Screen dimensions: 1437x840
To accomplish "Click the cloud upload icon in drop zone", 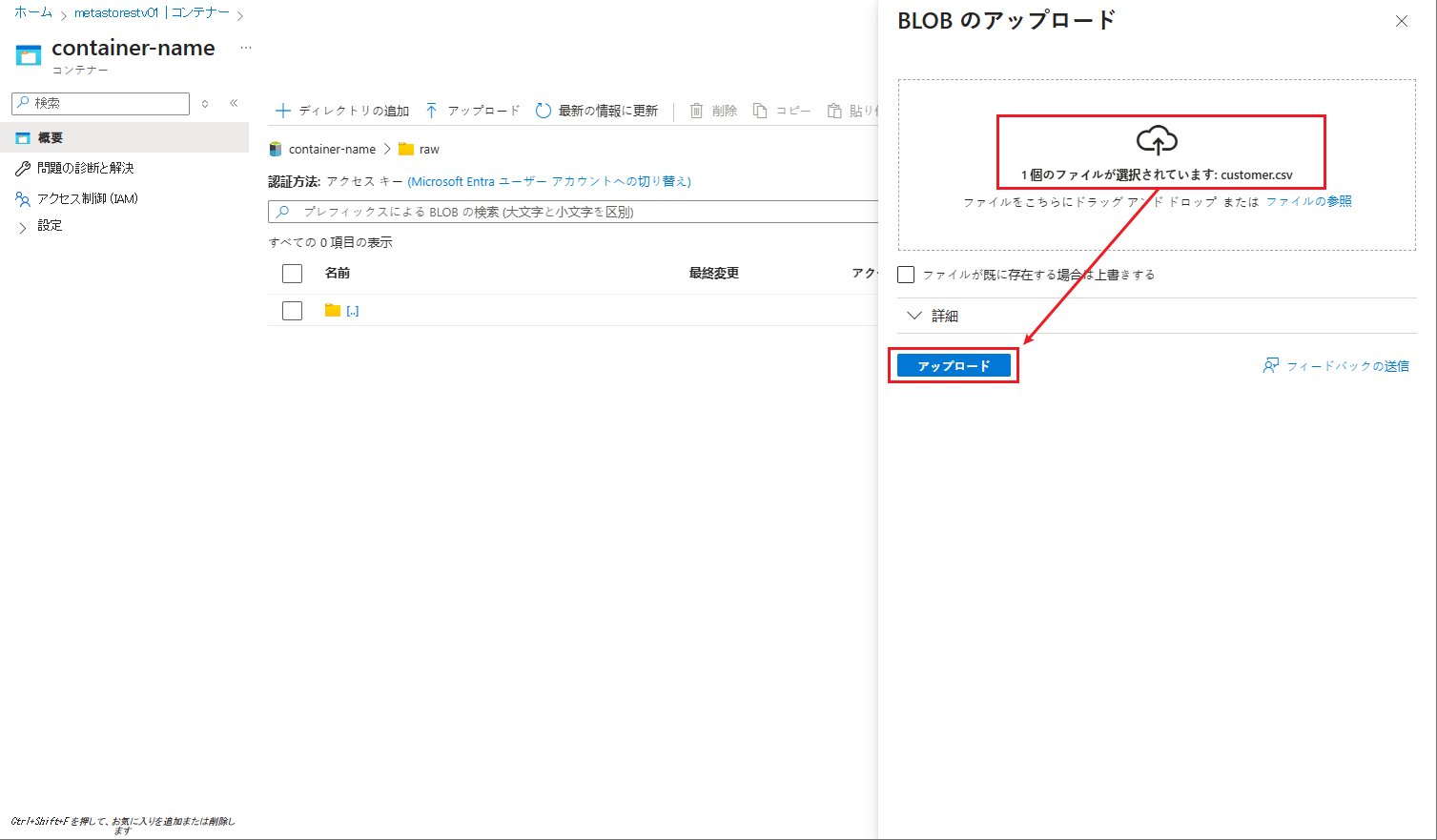I will [x=1157, y=140].
